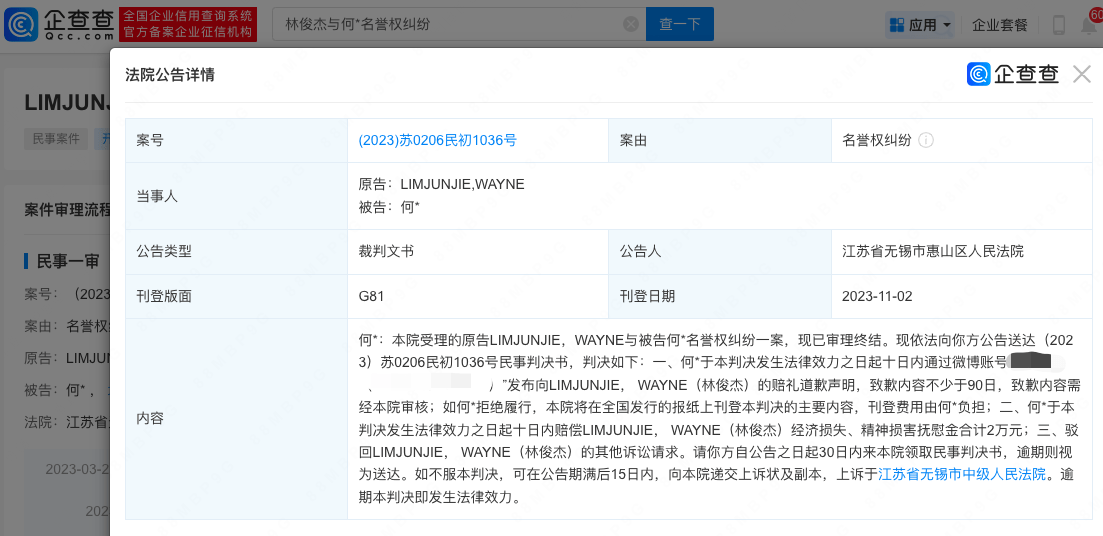
Task: Click the 企查查 site logo at top left
Action: (x=58, y=24)
